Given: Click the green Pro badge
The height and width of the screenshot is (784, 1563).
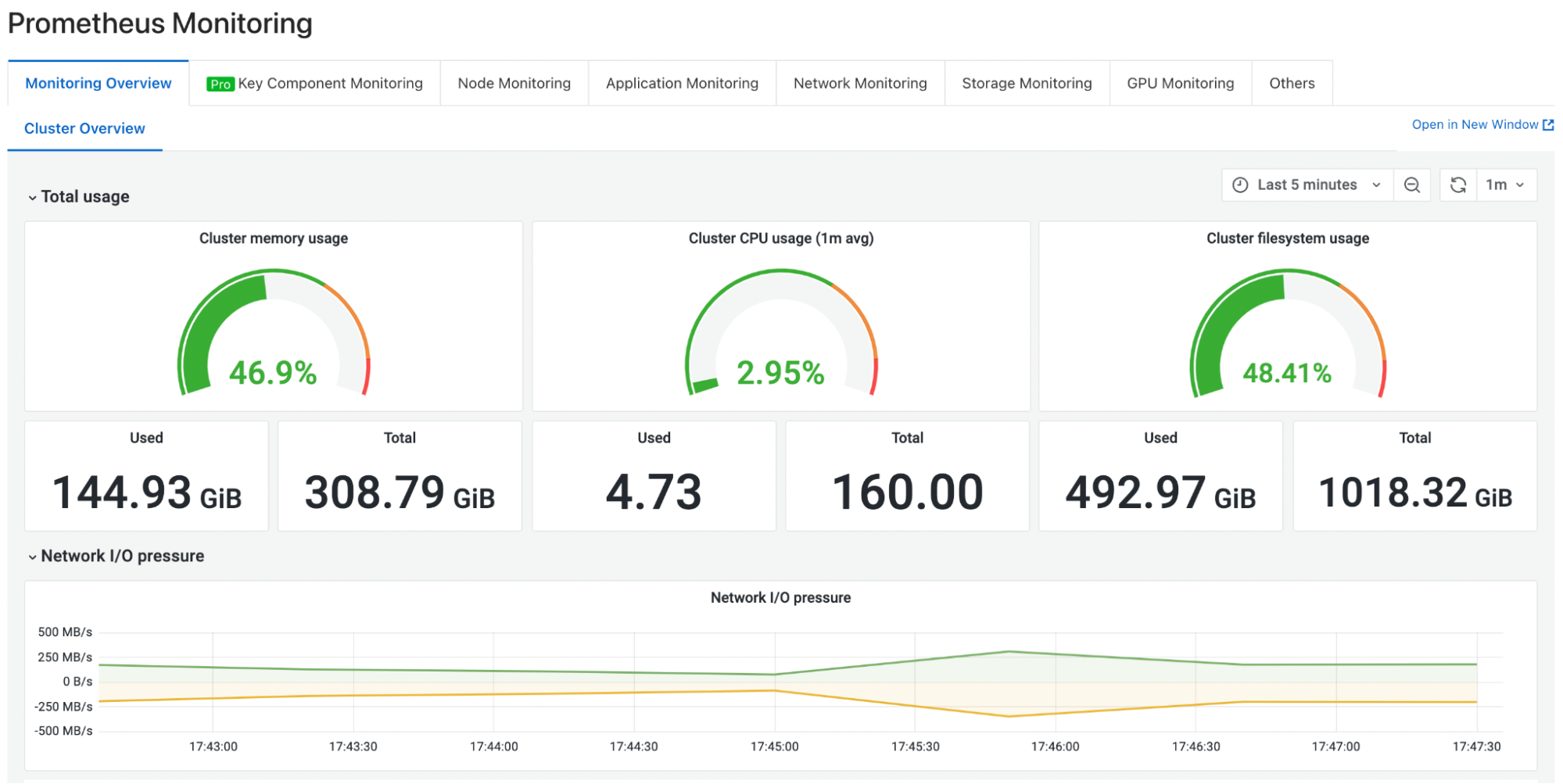Looking at the screenshot, I should click(x=220, y=84).
